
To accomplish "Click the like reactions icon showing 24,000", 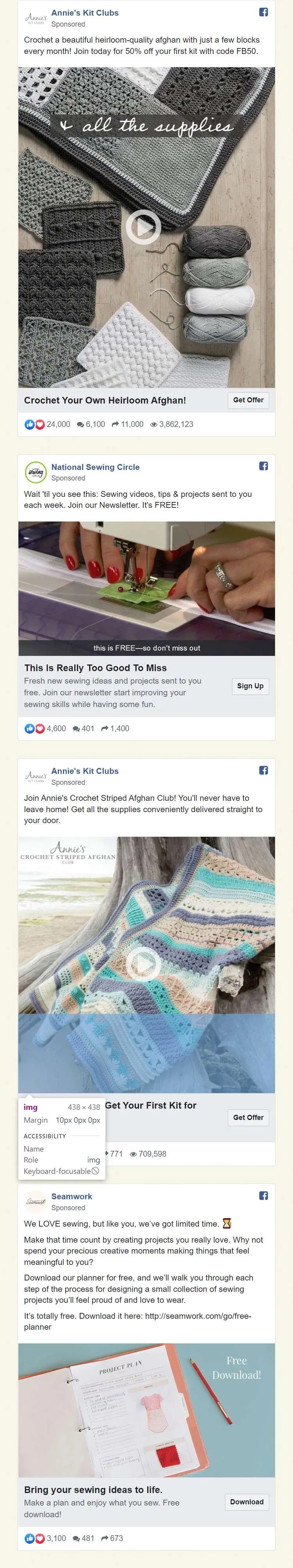I will pyautogui.click(x=35, y=424).
